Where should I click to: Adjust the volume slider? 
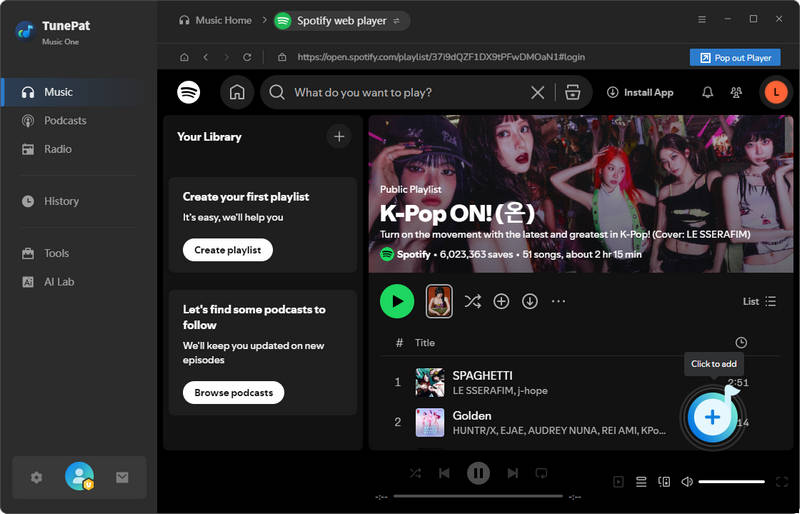(732, 482)
